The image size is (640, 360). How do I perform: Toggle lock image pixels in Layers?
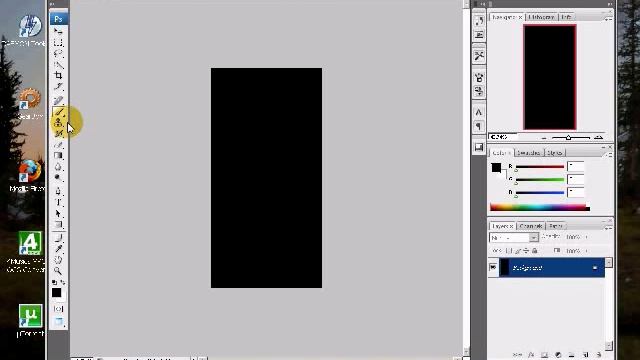[517, 251]
